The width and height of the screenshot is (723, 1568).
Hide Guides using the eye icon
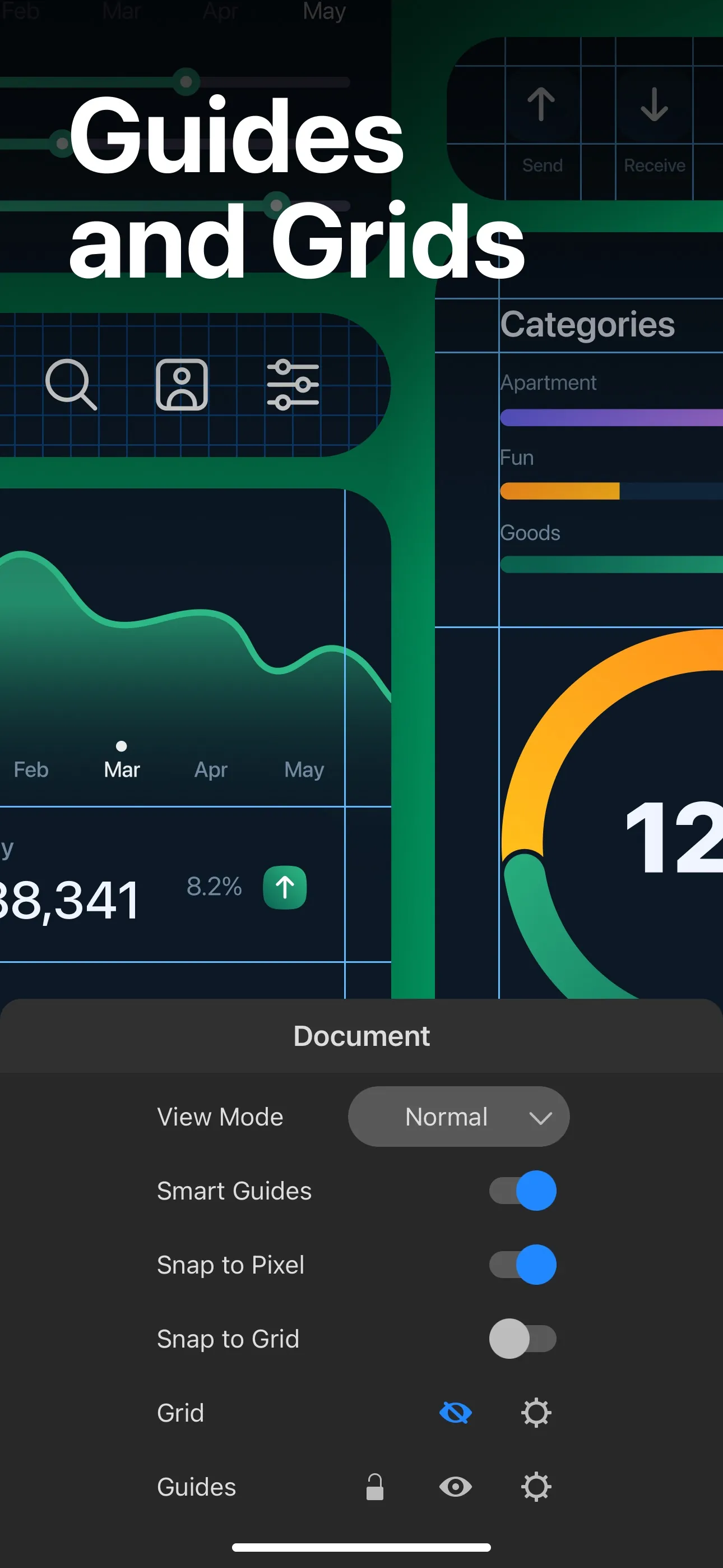455,1487
